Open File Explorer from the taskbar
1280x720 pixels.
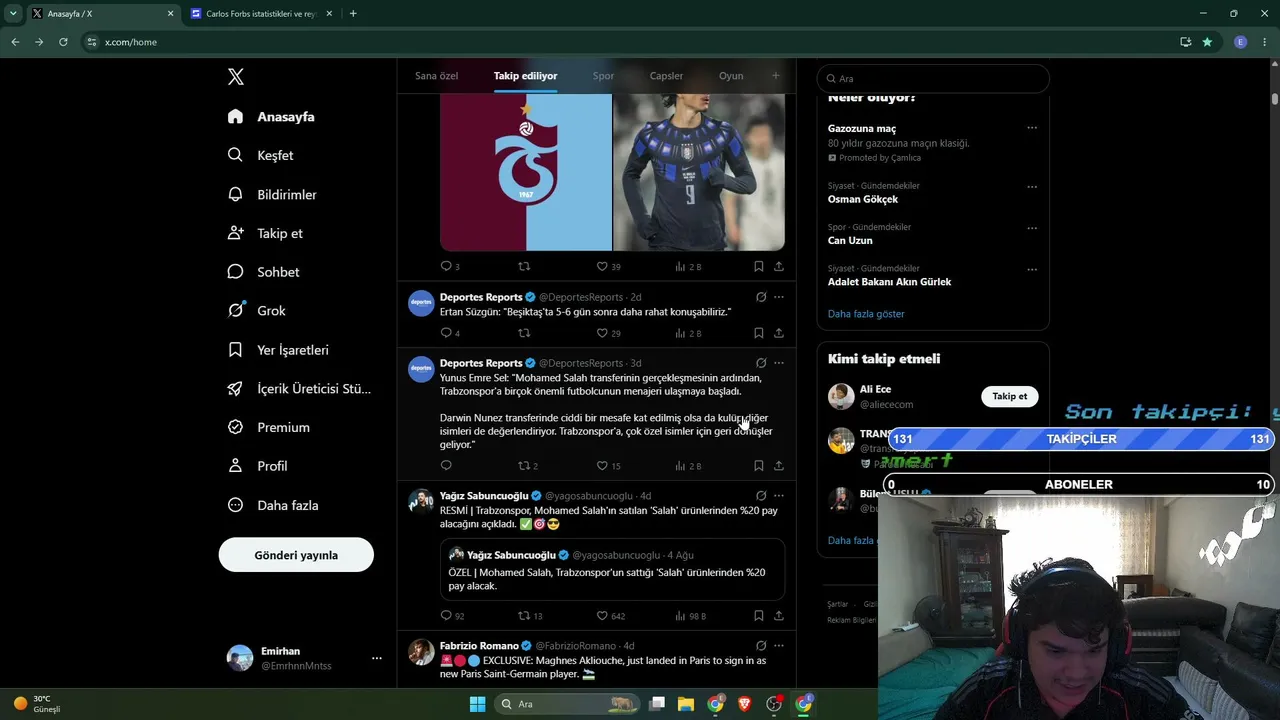tap(686, 704)
